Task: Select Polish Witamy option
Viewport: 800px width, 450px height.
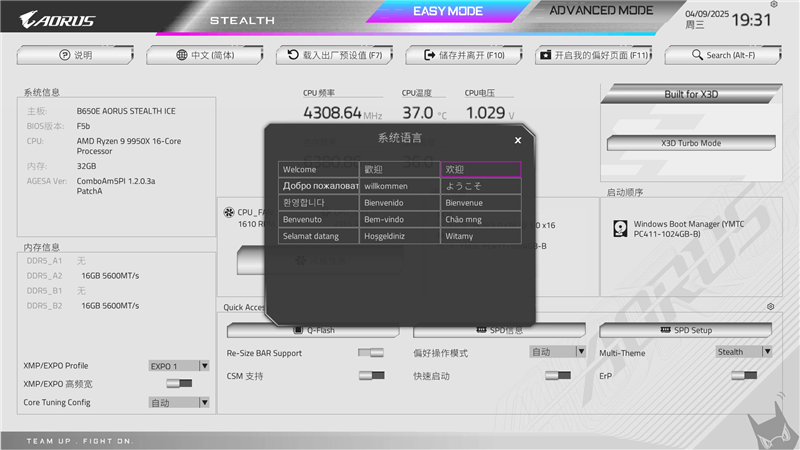Action: pos(481,236)
